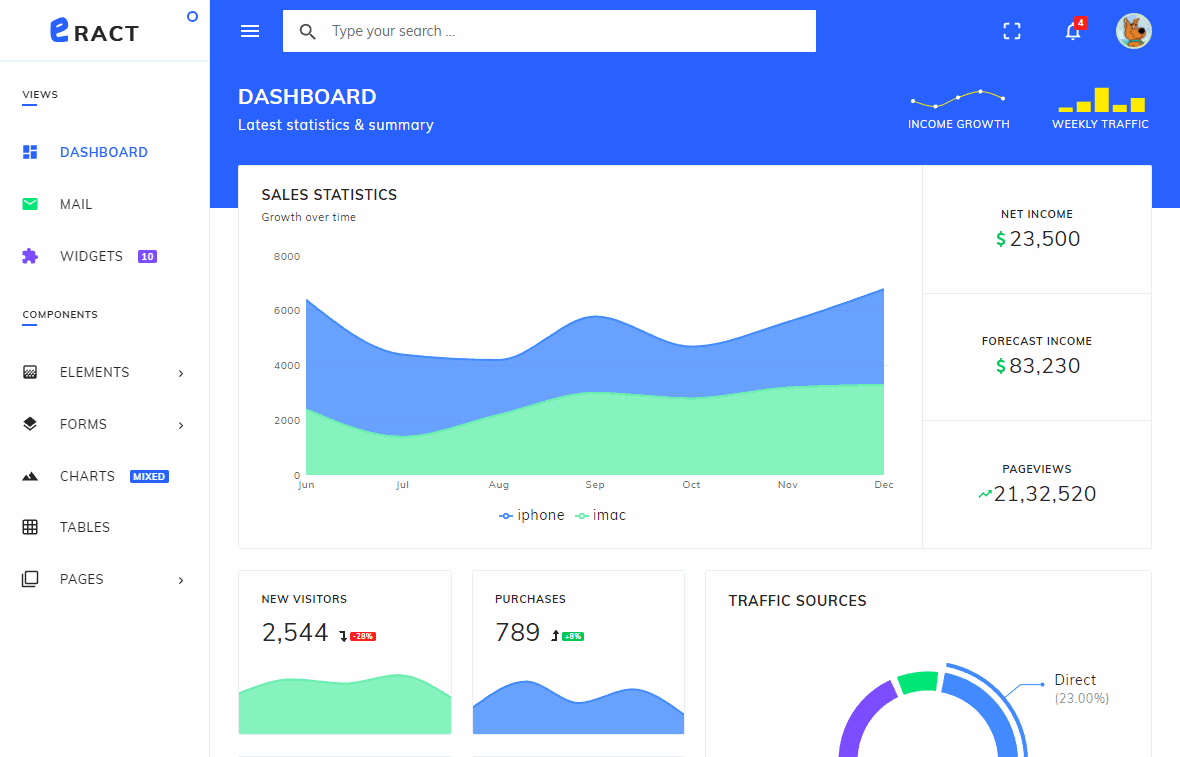This screenshot has height=757, width=1180.
Task: Expand the Pages section
Action: tap(82, 579)
